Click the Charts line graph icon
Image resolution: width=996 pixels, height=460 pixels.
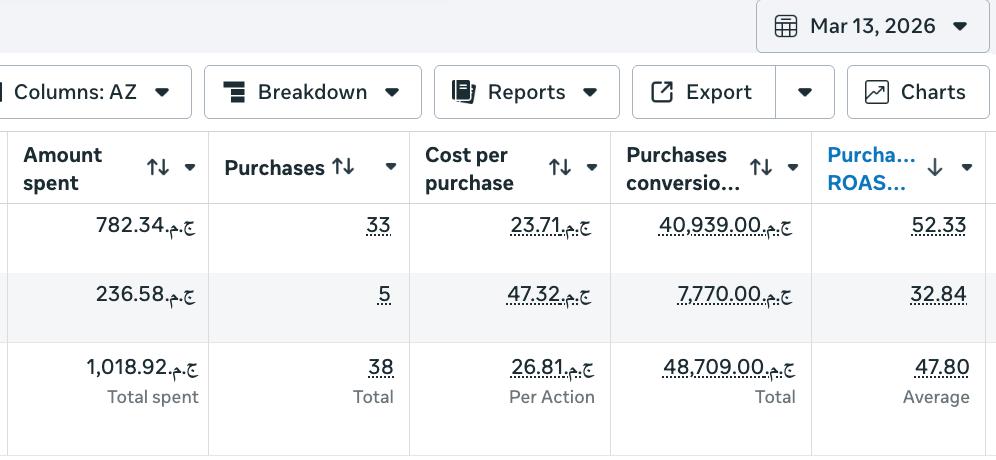(877, 92)
